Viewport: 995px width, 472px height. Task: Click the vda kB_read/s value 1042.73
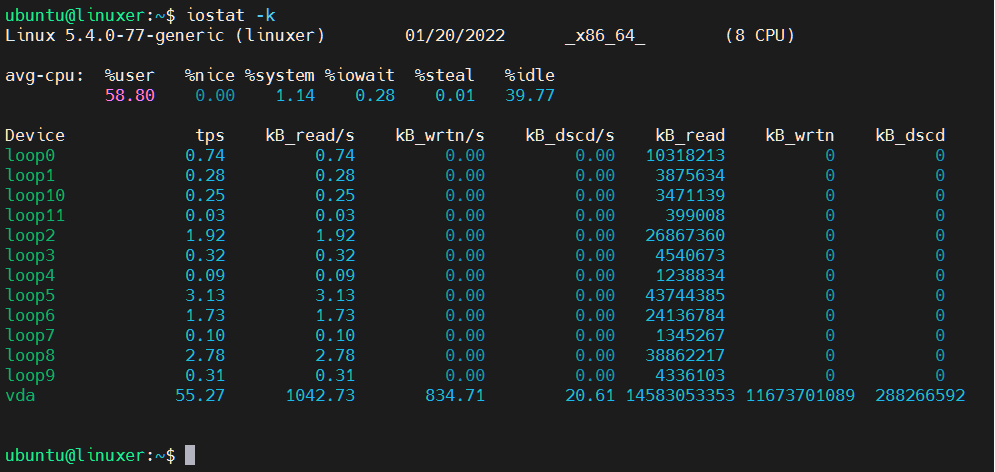pyautogui.click(x=320, y=396)
